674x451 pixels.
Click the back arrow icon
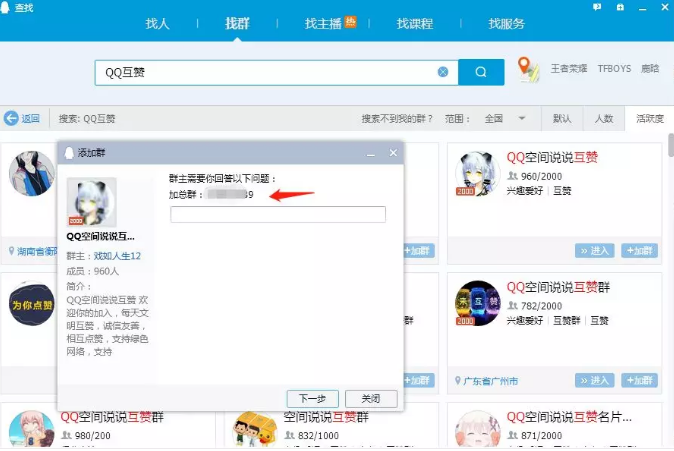12,118
